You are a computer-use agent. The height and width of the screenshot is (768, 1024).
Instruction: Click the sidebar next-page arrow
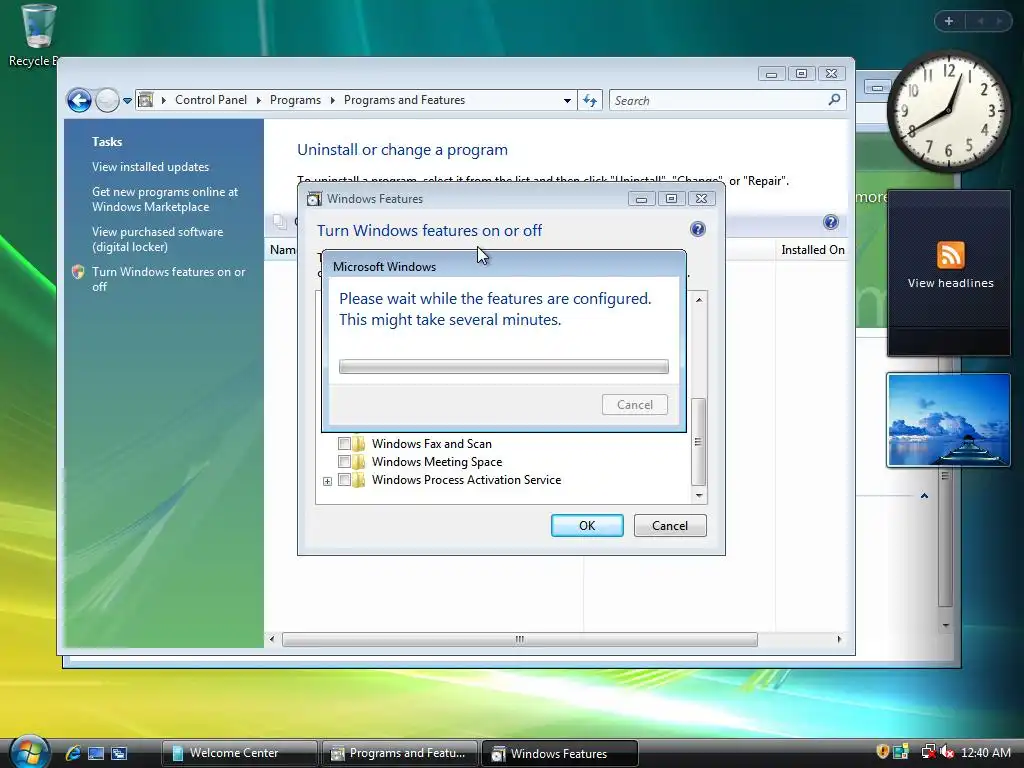[999, 21]
